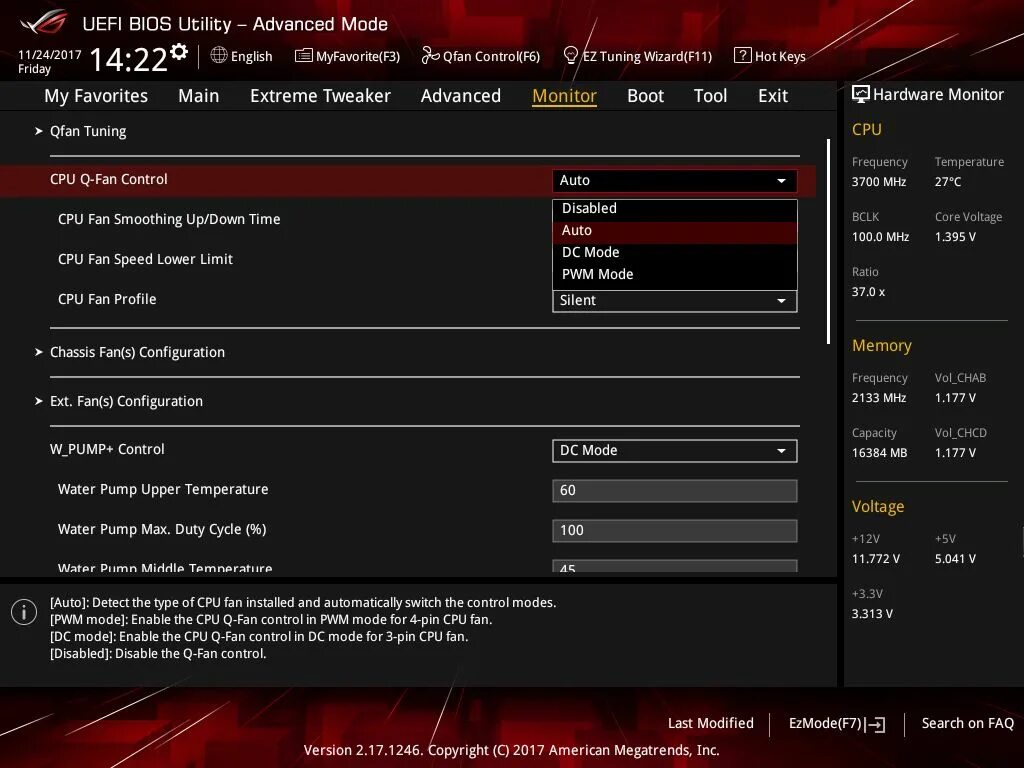Click the Capacity 16384 MB value
The image size is (1024, 768).
(x=879, y=452)
